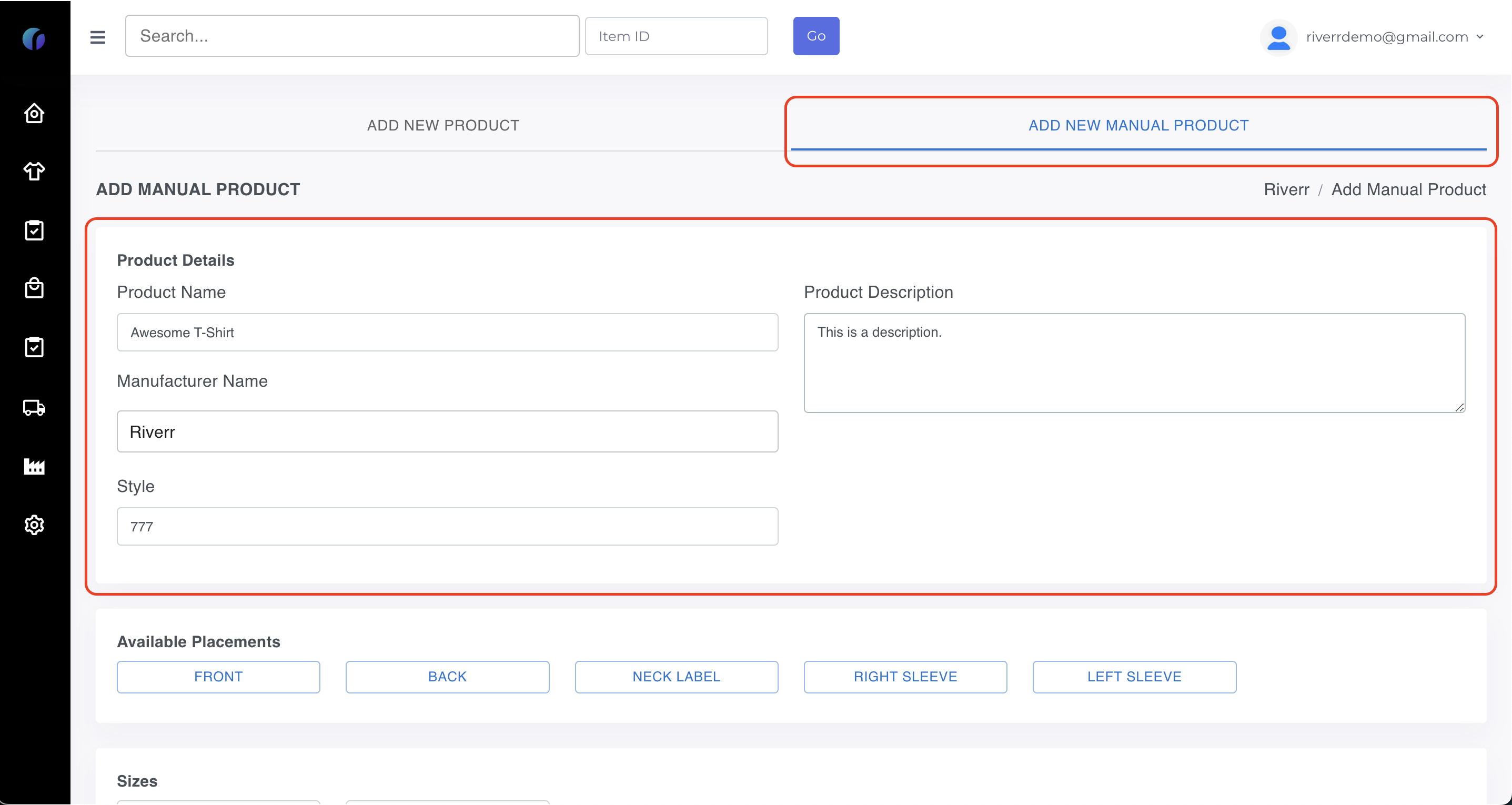Expand the riverrdemo@gmail.com account dropdown
Viewport: 1512px width, 805px height.
point(1394,37)
